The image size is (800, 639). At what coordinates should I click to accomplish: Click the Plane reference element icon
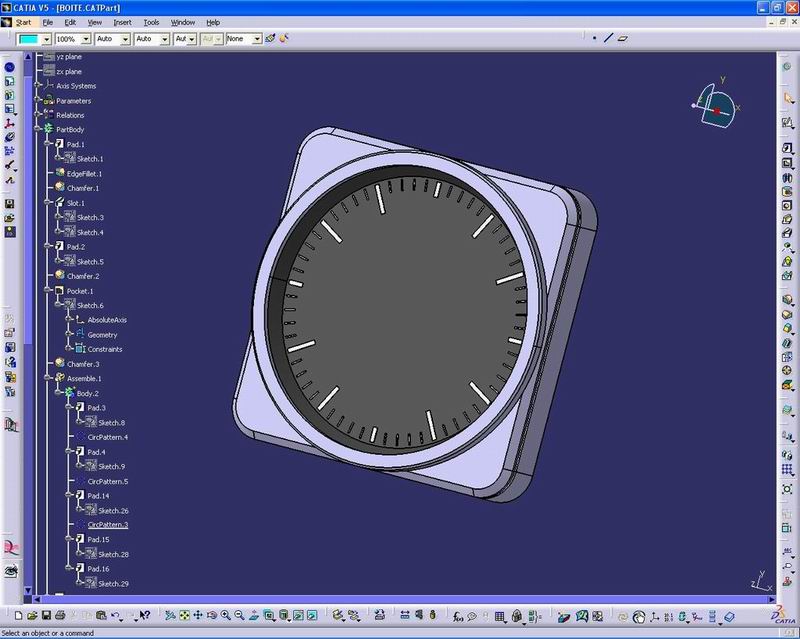click(x=622, y=38)
